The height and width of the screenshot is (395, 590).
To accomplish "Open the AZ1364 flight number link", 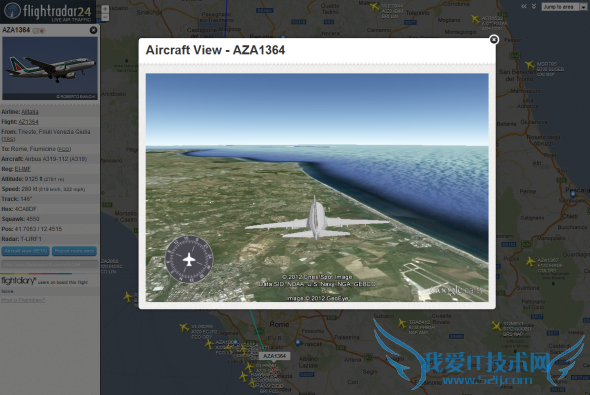I will (28, 122).
